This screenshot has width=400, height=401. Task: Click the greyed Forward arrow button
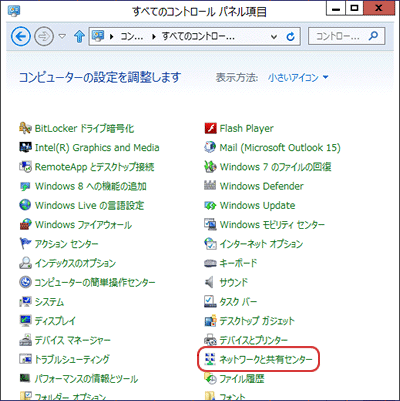[x=44, y=36]
